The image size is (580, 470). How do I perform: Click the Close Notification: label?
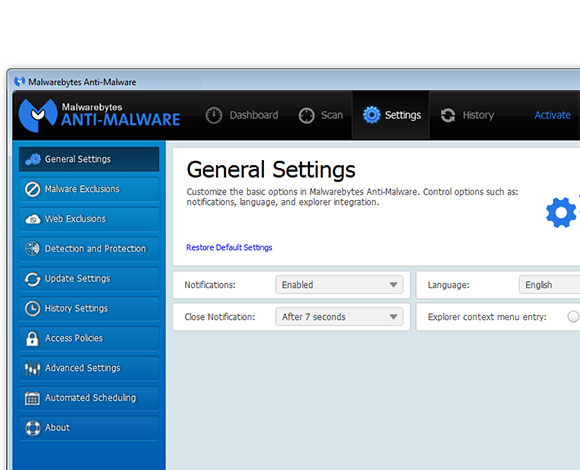tap(220, 317)
